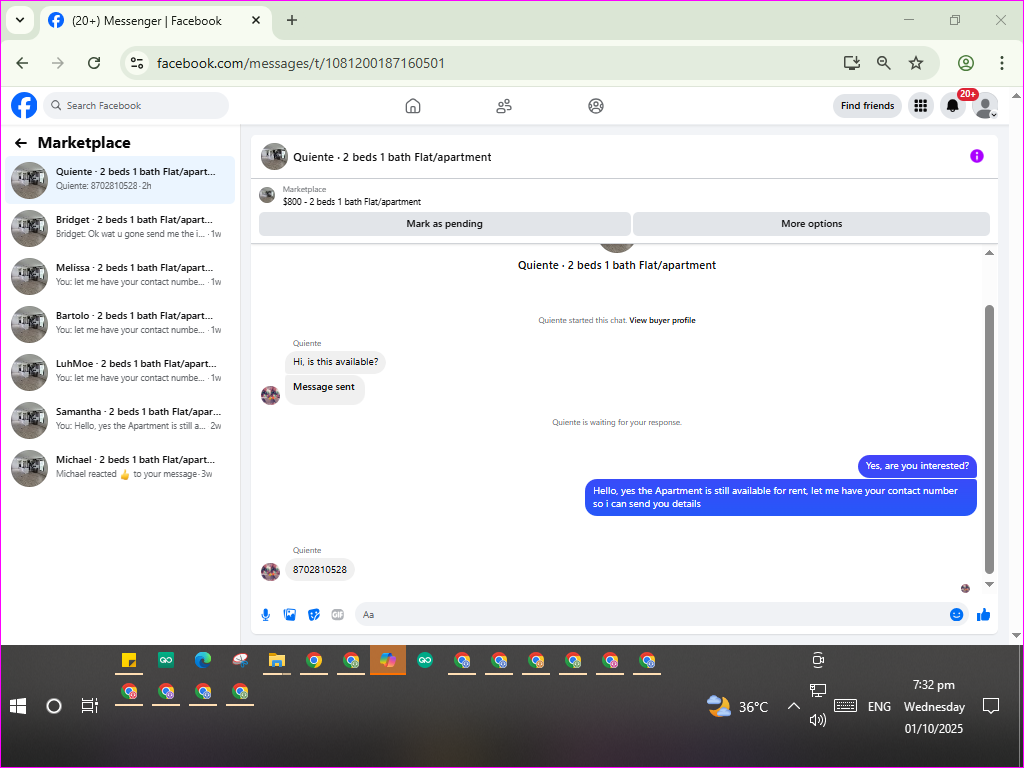Open the Facebook logo home link

(24, 105)
